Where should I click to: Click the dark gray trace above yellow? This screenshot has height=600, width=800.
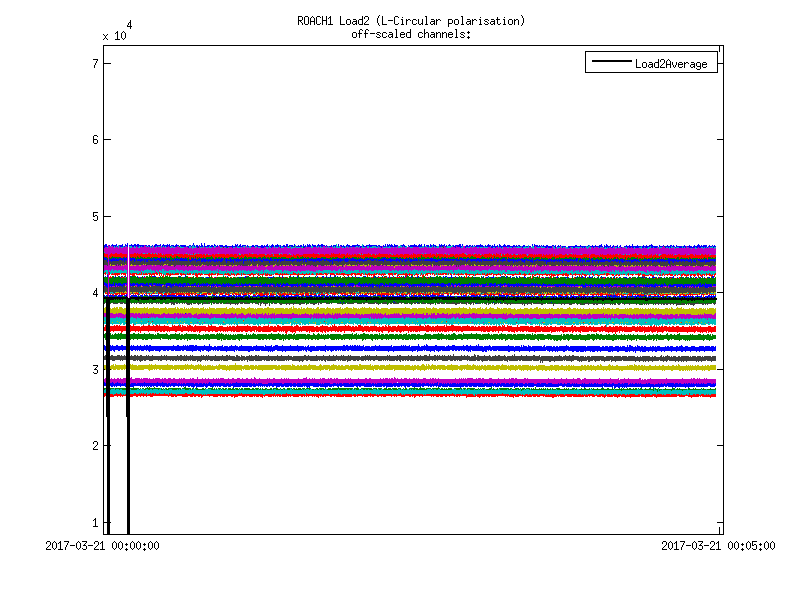(400, 357)
